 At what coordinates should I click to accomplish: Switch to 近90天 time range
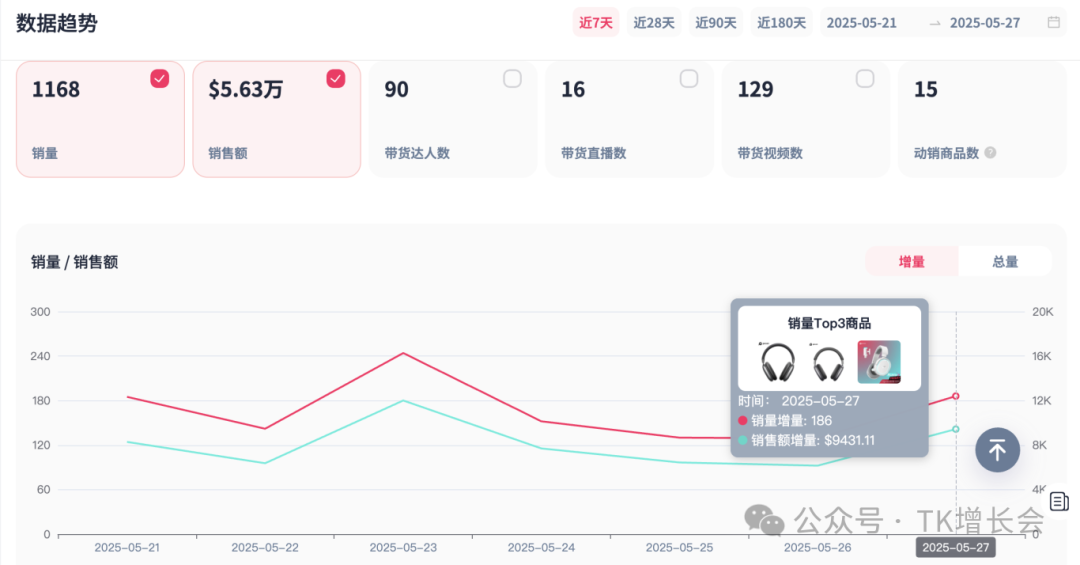716,22
